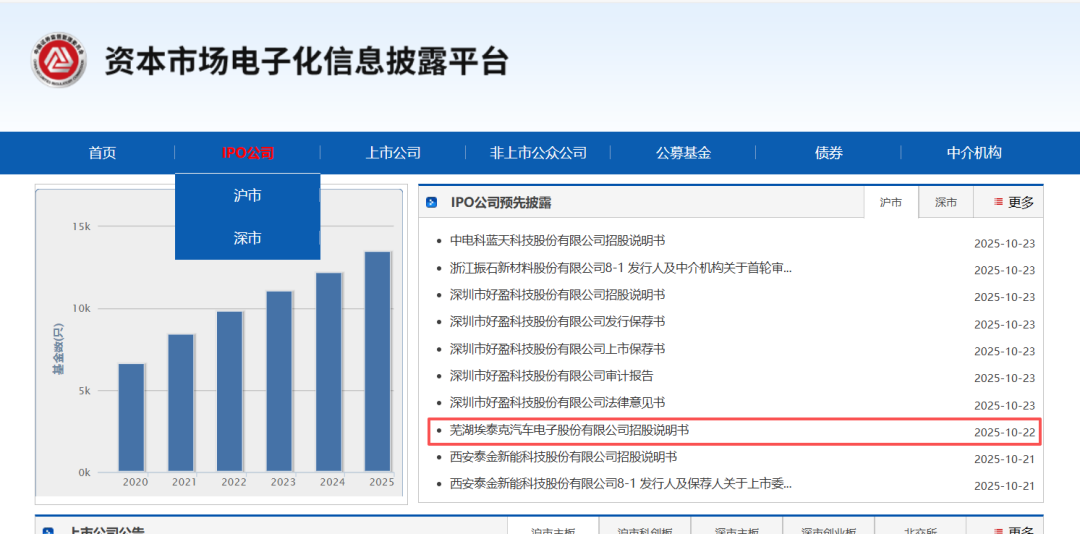This screenshot has height=534, width=1080.
Task: Open the 上市公司 navigation item
Action: [x=393, y=153]
